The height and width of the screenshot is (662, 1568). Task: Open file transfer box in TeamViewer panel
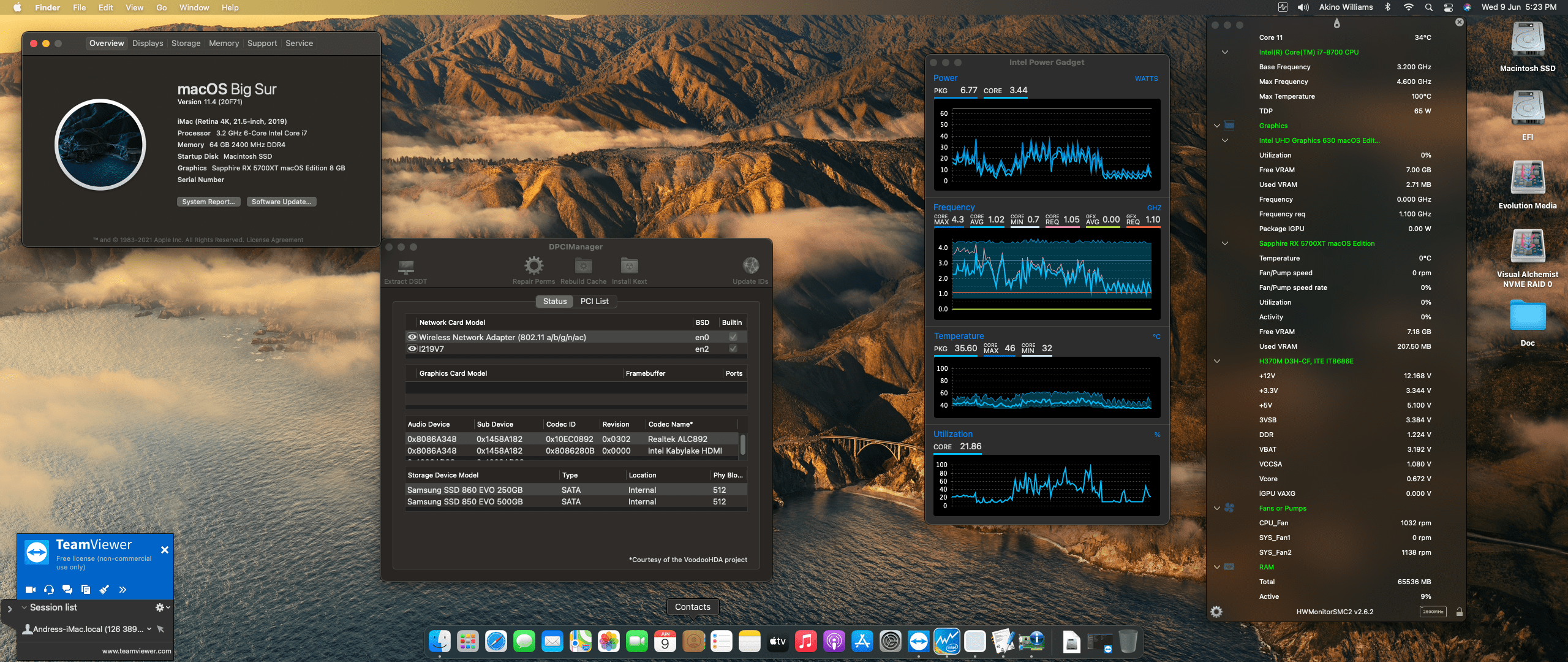tap(86, 590)
